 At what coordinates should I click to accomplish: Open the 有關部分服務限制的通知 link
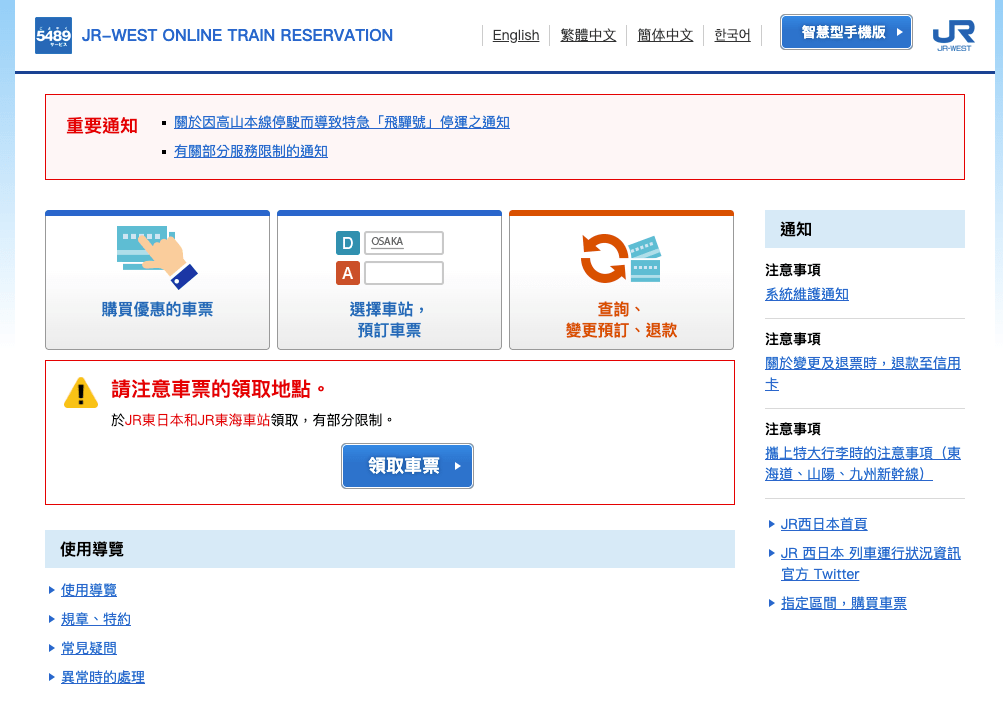(x=251, y=151)
